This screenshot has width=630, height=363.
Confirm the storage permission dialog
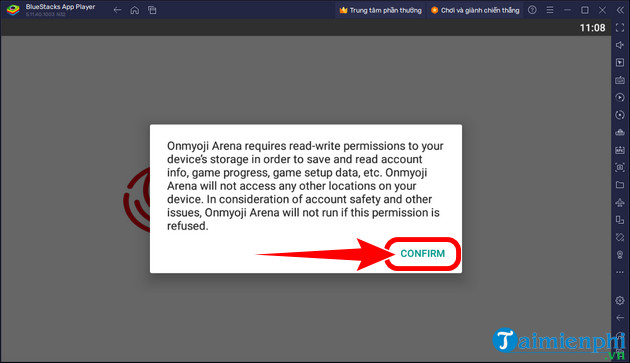point(422,254)
